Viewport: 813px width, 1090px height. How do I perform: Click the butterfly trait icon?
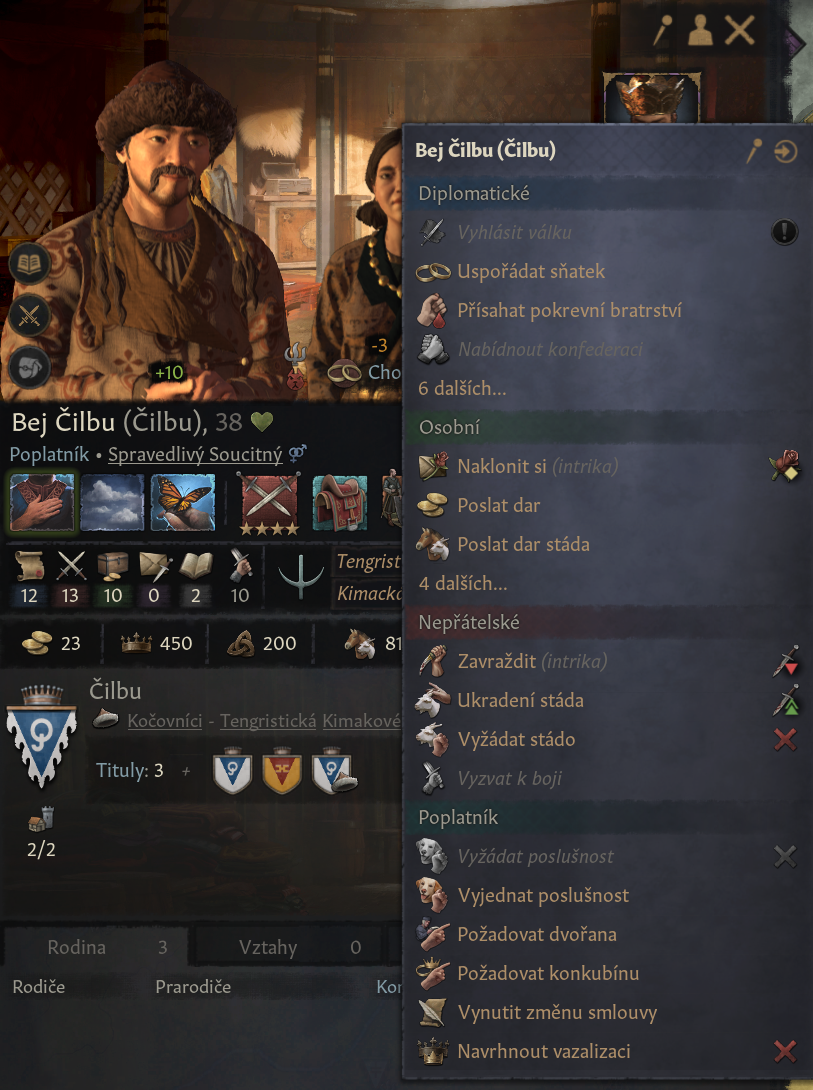183,502
